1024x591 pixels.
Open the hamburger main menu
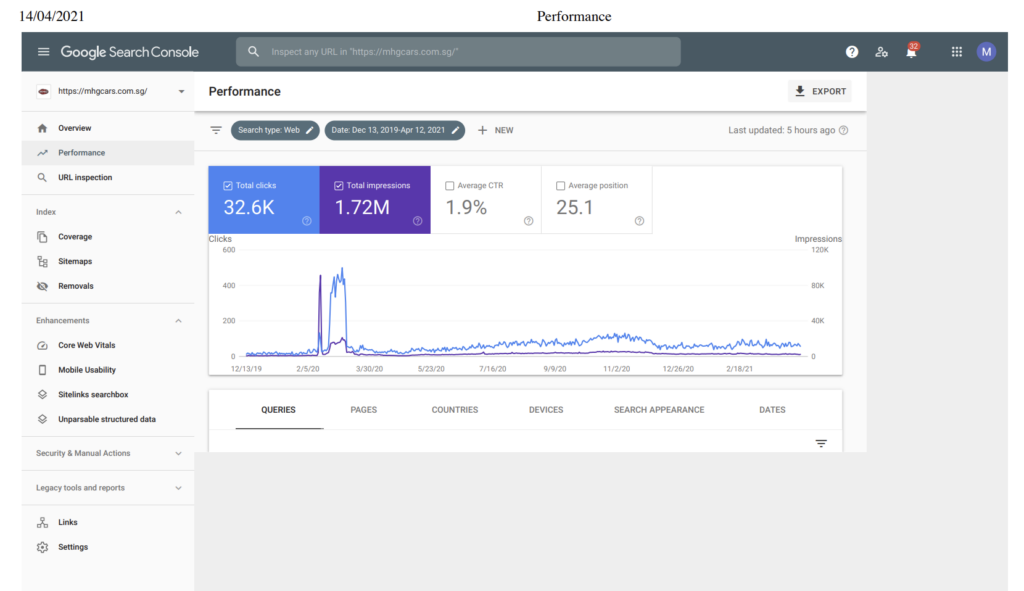43,52
